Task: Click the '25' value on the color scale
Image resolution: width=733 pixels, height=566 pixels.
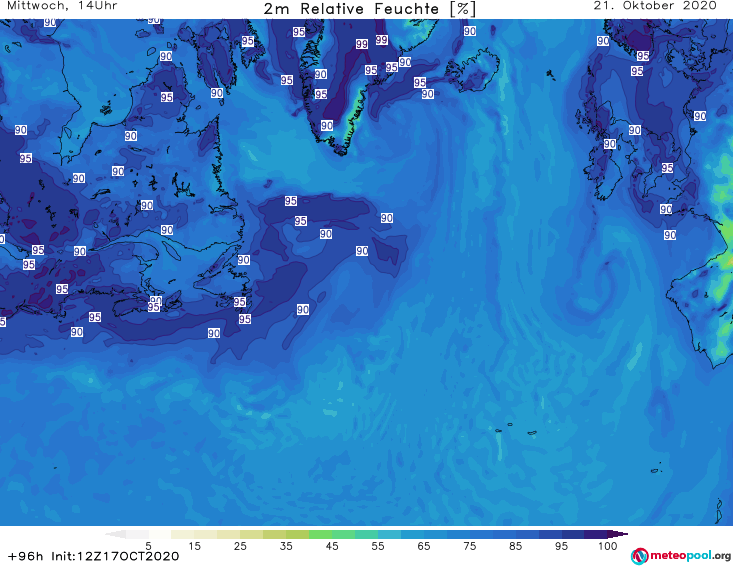Action: coord(240,546)
